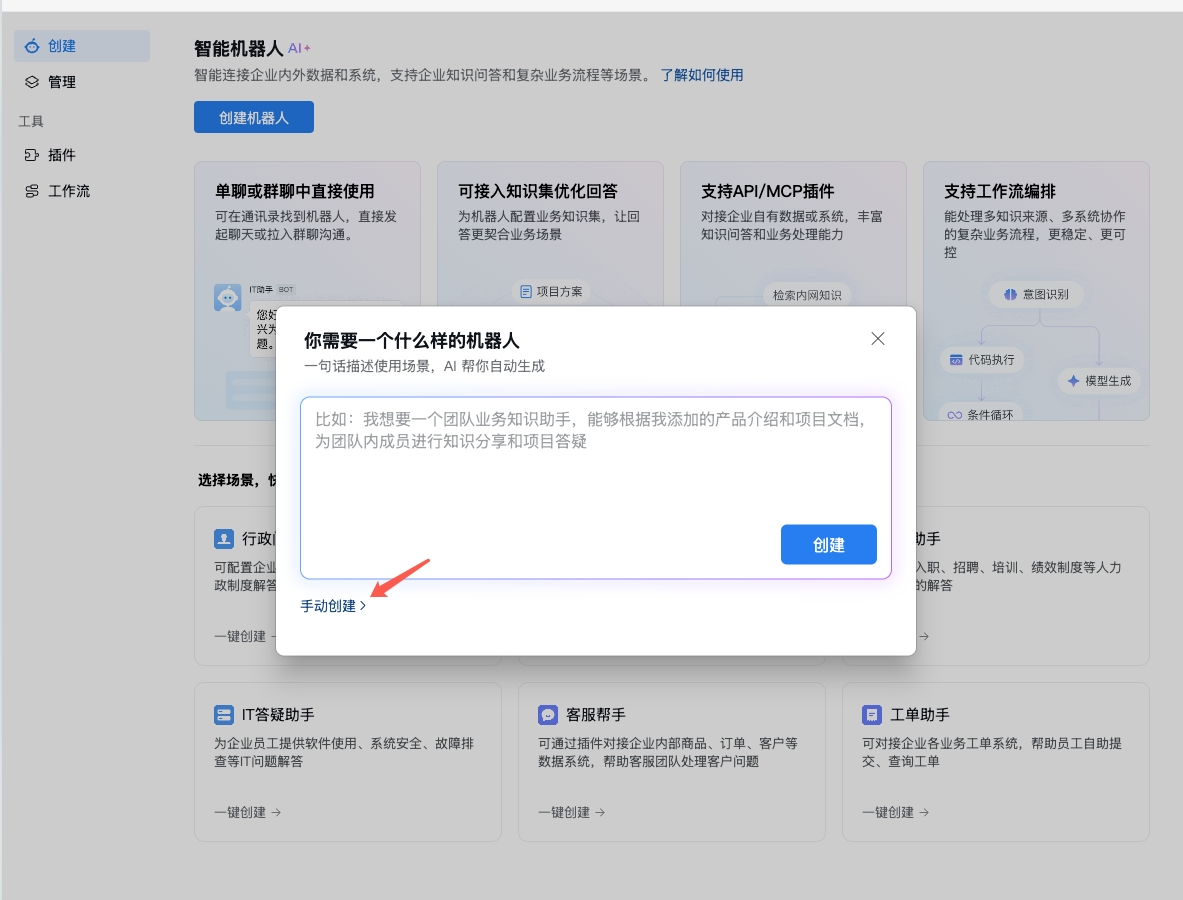This screenshot has height=900, width=1183.
Task: Click 一键创建 under IT答疑助手
Action: click(240, 812)
